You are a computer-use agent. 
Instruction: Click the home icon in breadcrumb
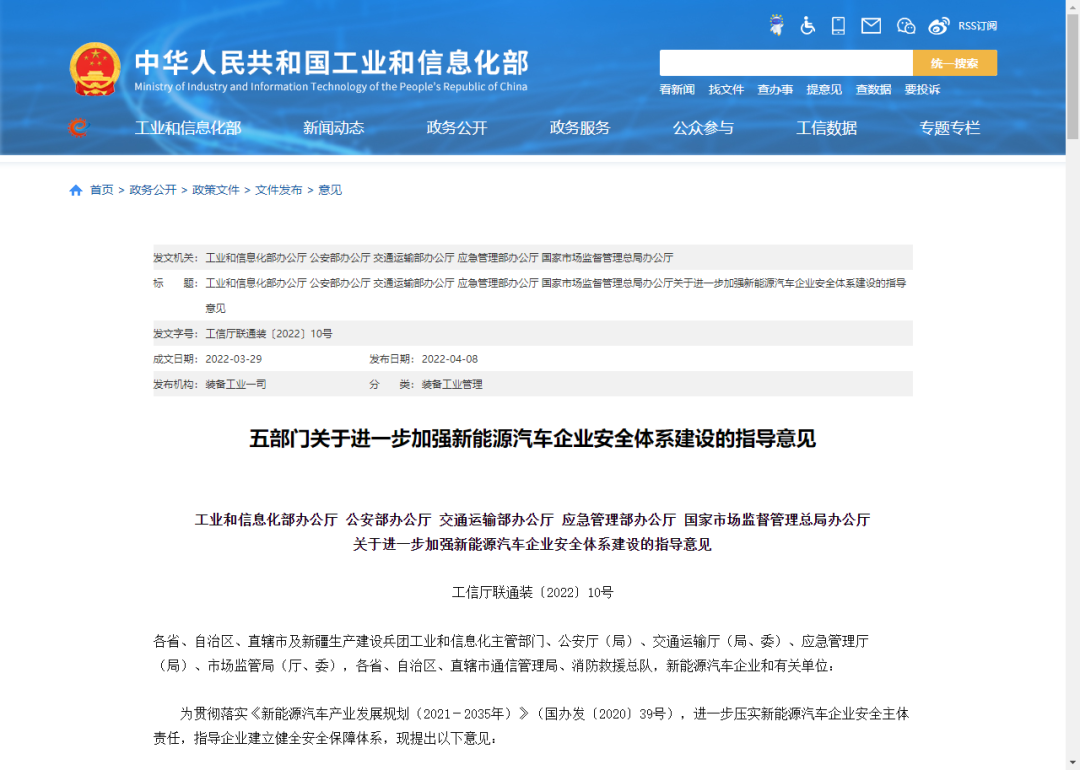[x=76, y=190]
